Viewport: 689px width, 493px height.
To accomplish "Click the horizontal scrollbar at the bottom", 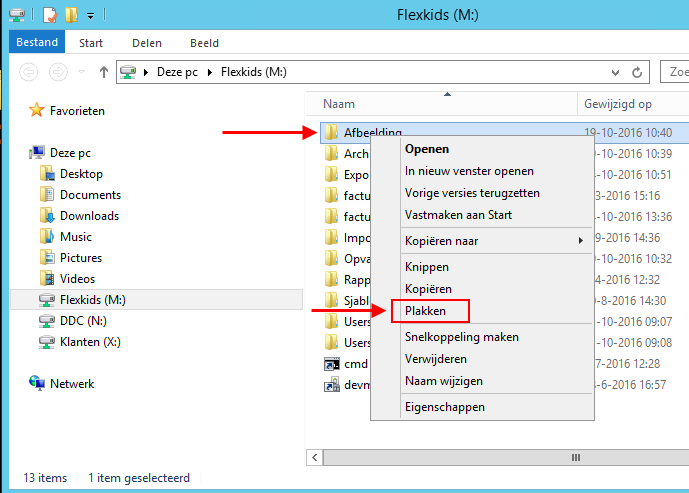I will 500,457.
